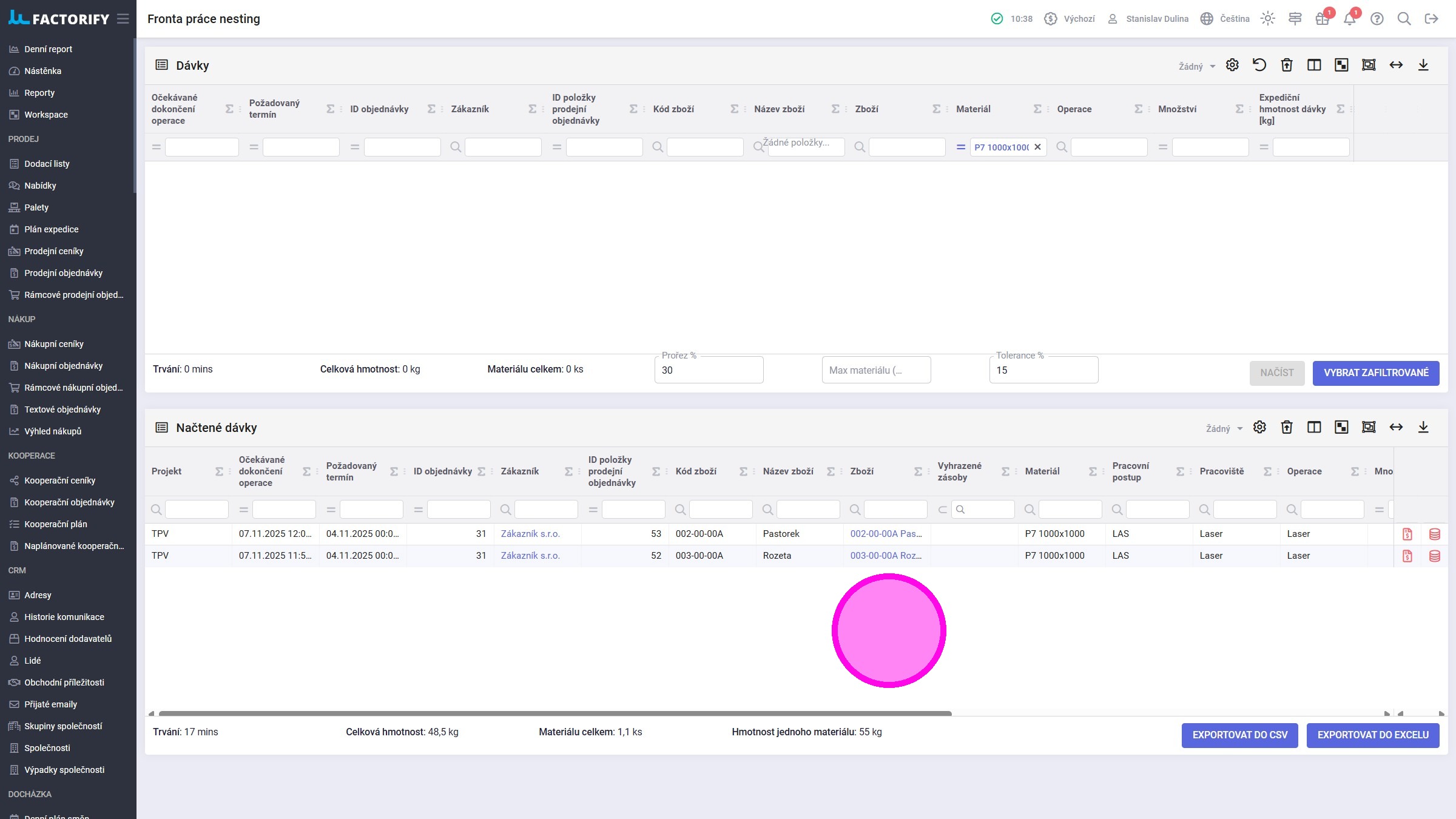Click the settings gear in Dávky panel
The image size is (1456, 819).
[1232, 65]
